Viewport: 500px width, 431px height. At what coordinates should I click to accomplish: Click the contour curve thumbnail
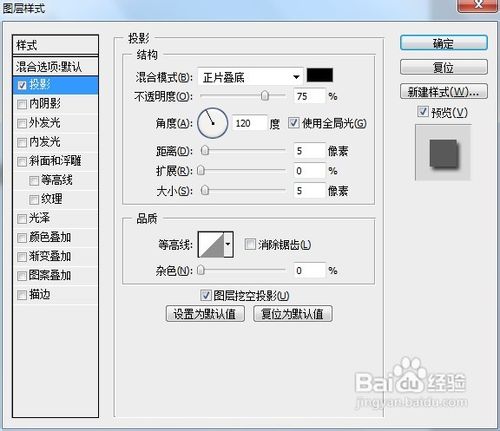tap(211, 245)
